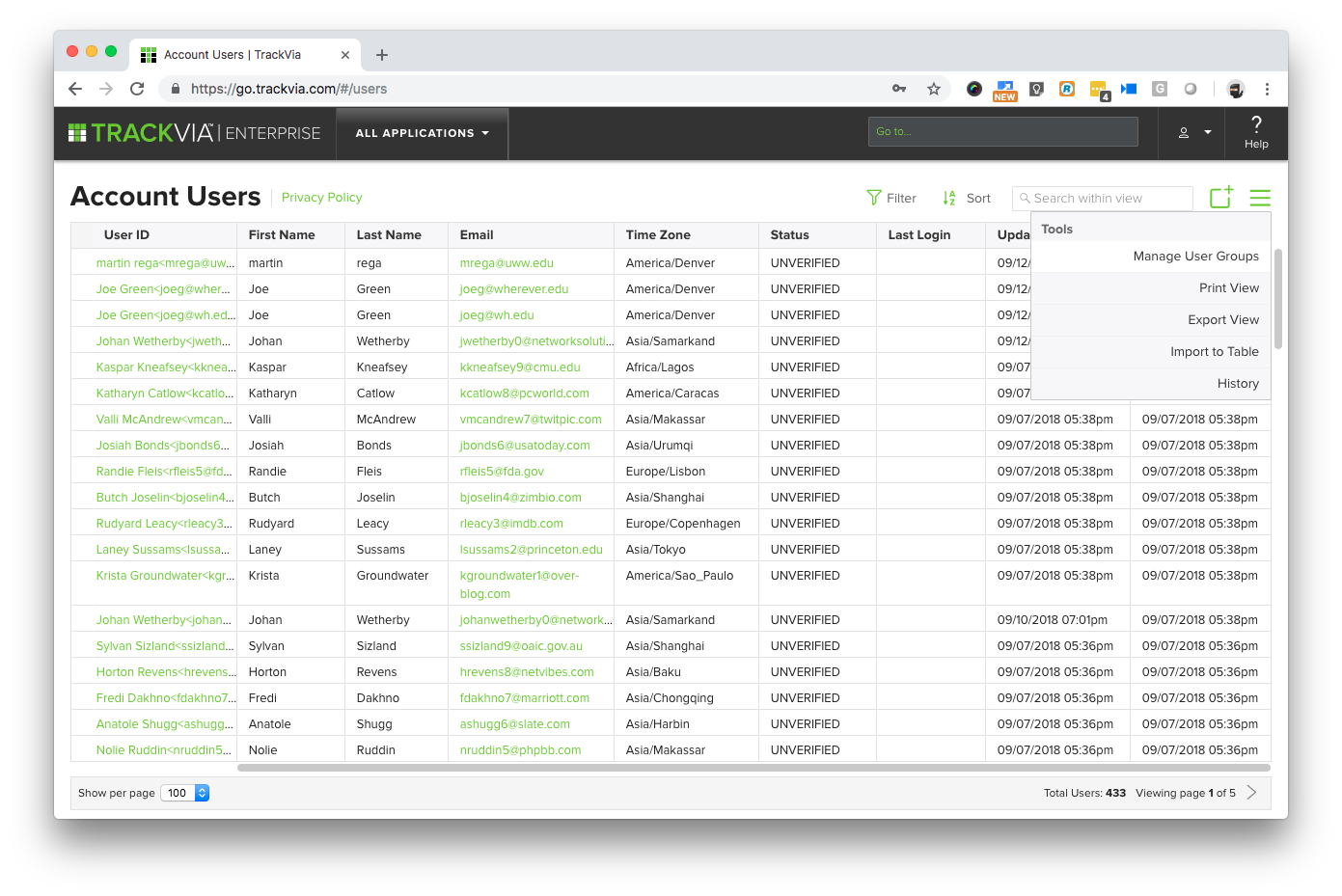Open Kaspar Kneafsey user link

coord(165,367)
